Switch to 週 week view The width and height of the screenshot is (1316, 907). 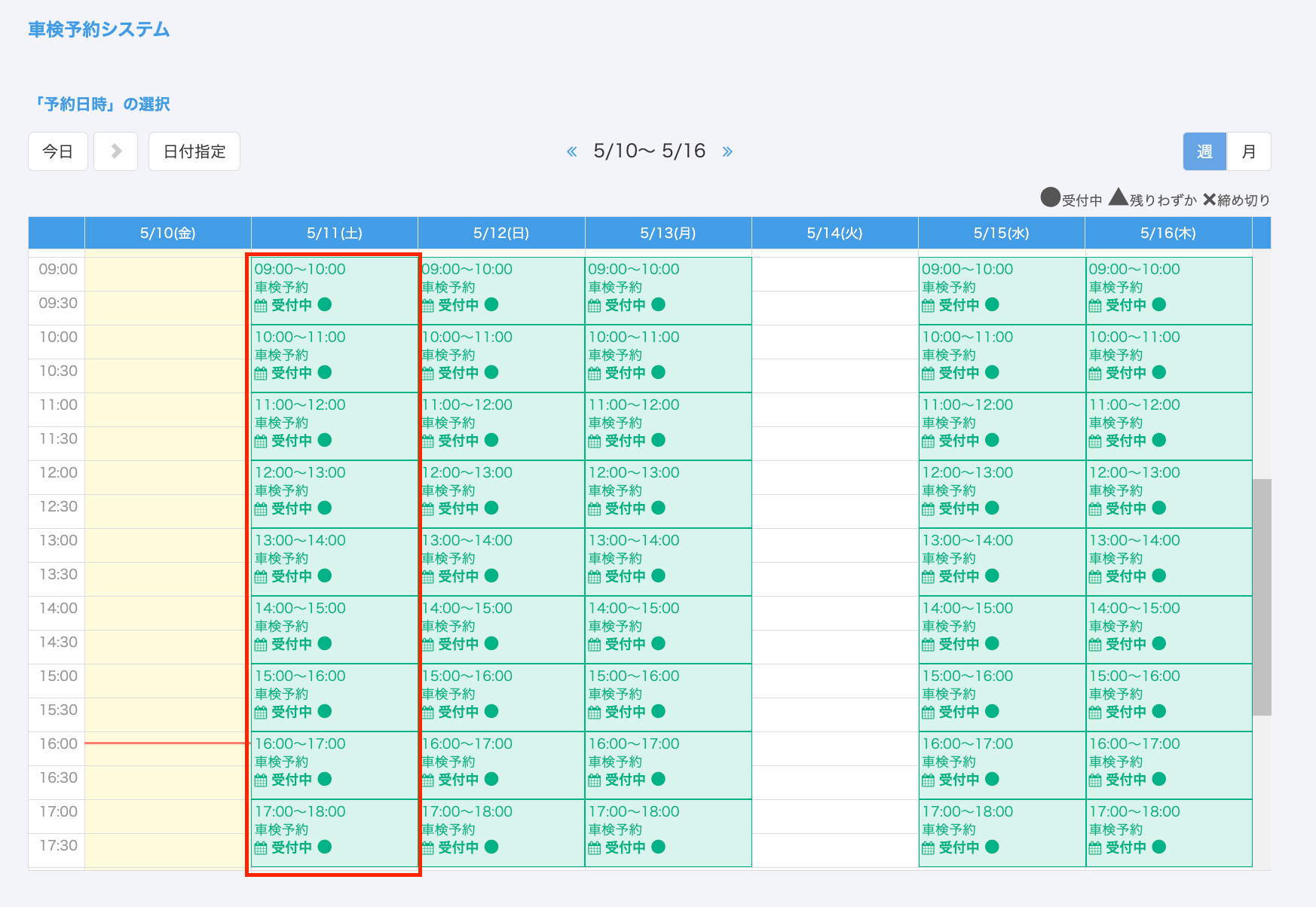coord(1204,151)
